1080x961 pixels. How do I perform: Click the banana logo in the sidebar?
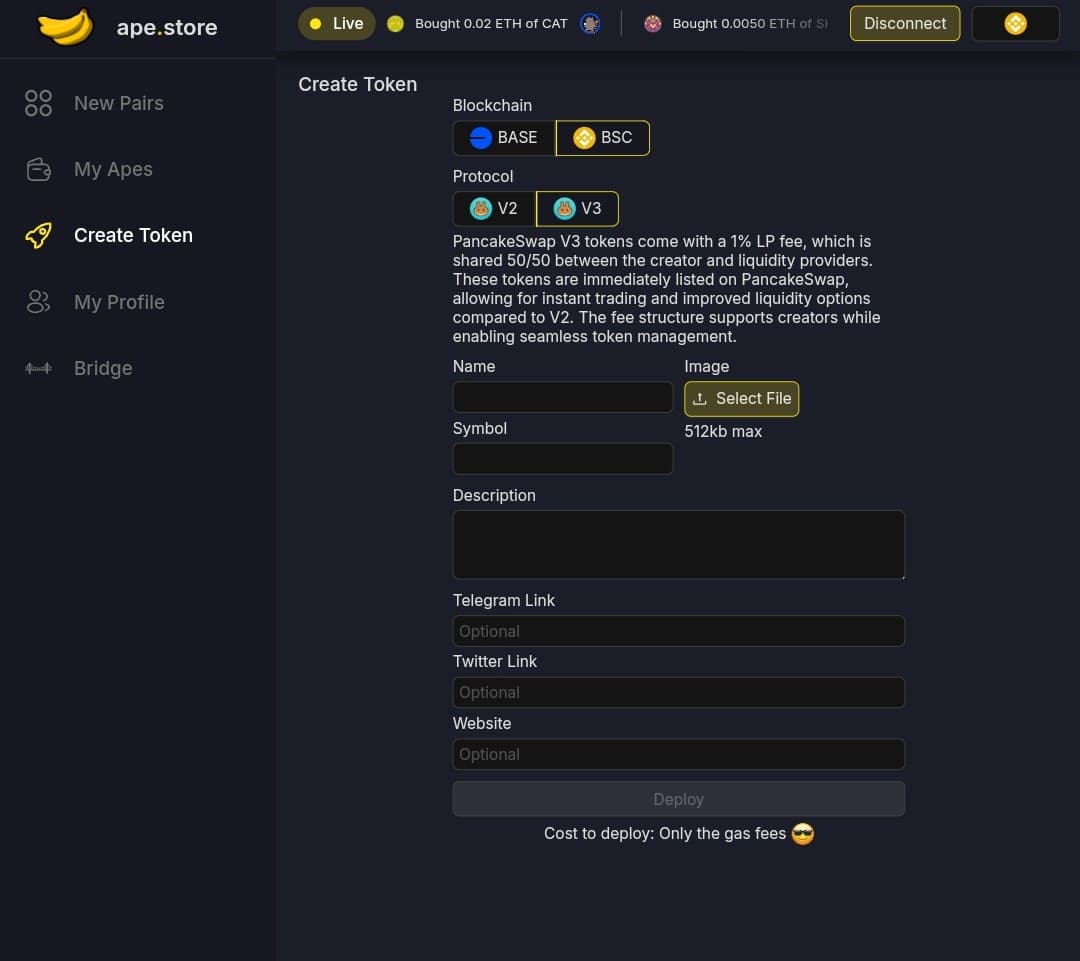(65, 28)
